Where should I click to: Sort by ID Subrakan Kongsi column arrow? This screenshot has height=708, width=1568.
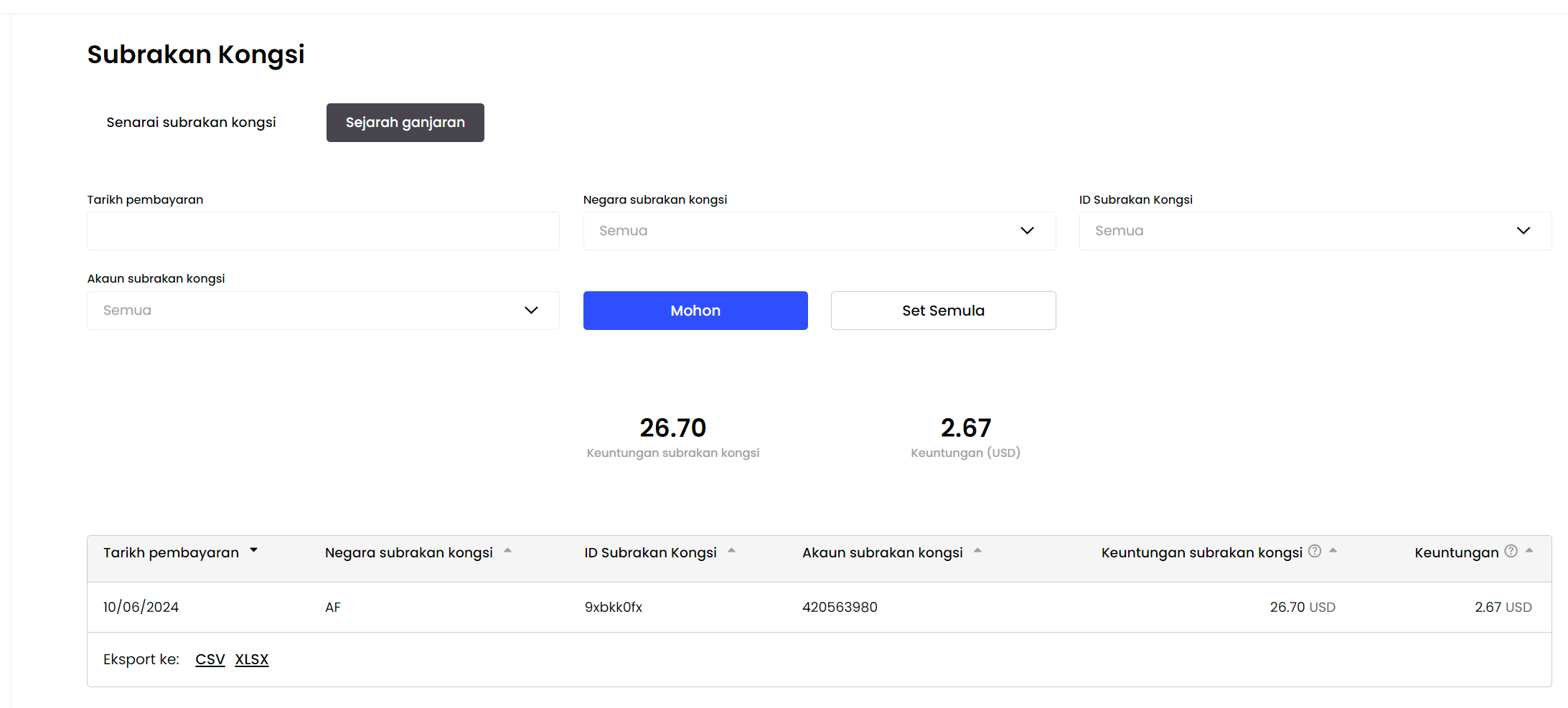click(x=731, y=551)
